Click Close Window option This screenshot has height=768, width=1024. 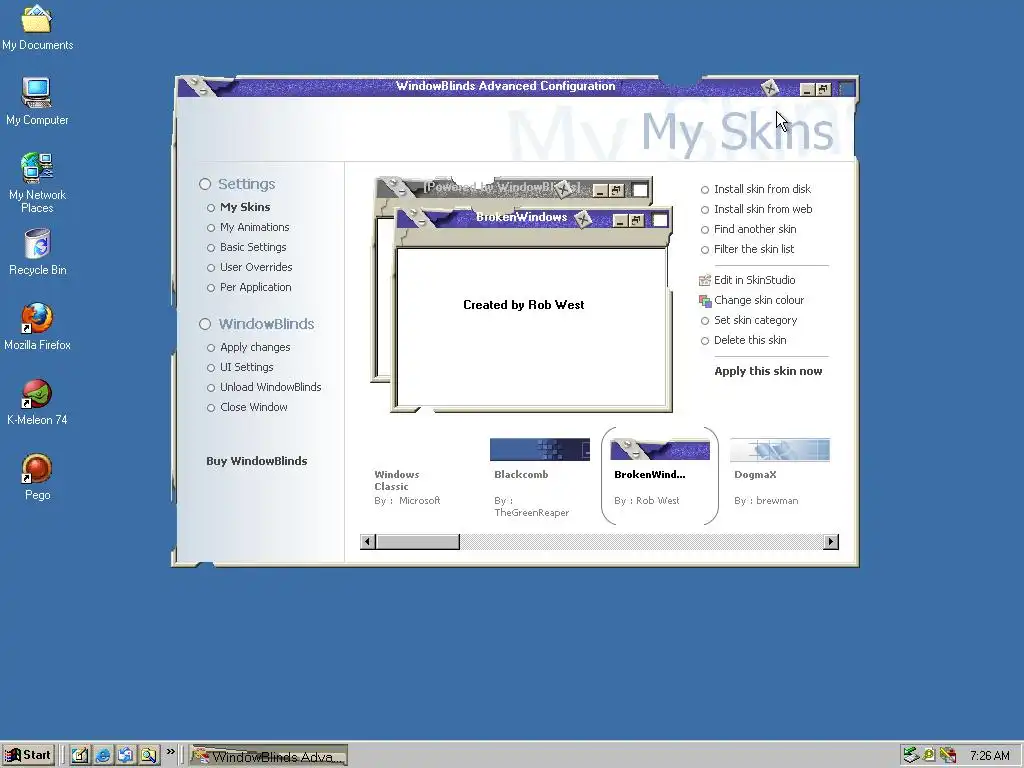pos(253,408)
